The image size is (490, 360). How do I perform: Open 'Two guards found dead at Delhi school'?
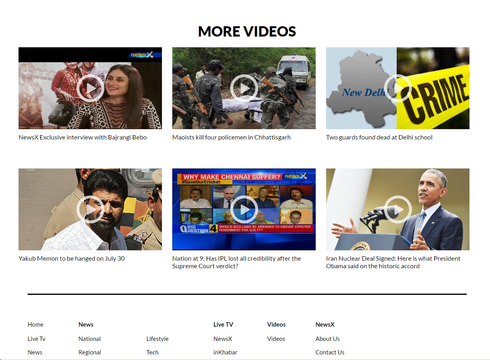(379, 137)
